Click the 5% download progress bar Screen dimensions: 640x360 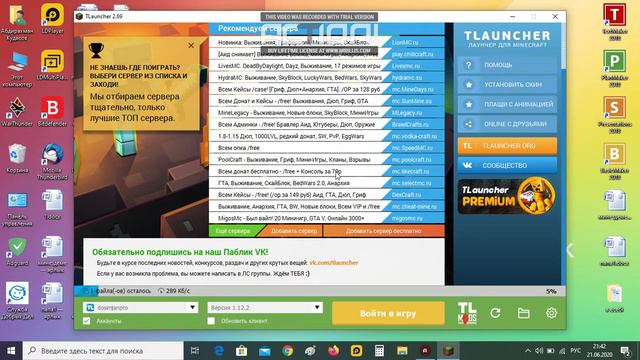click(x=320, y=291)
